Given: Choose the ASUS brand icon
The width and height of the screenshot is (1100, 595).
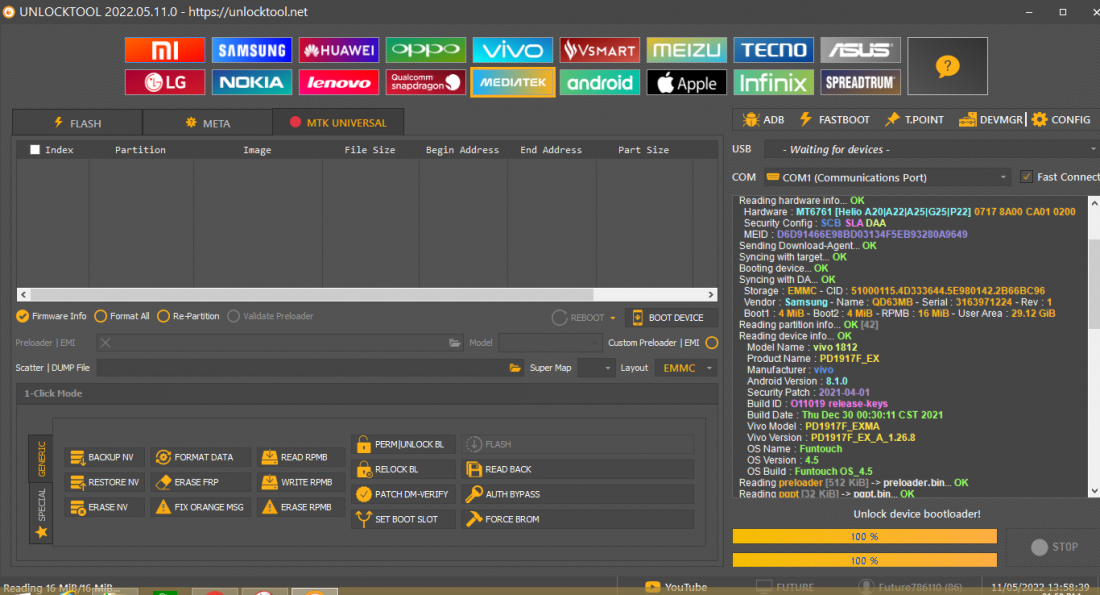Looking at the screenshot, I should click(860, 50).
